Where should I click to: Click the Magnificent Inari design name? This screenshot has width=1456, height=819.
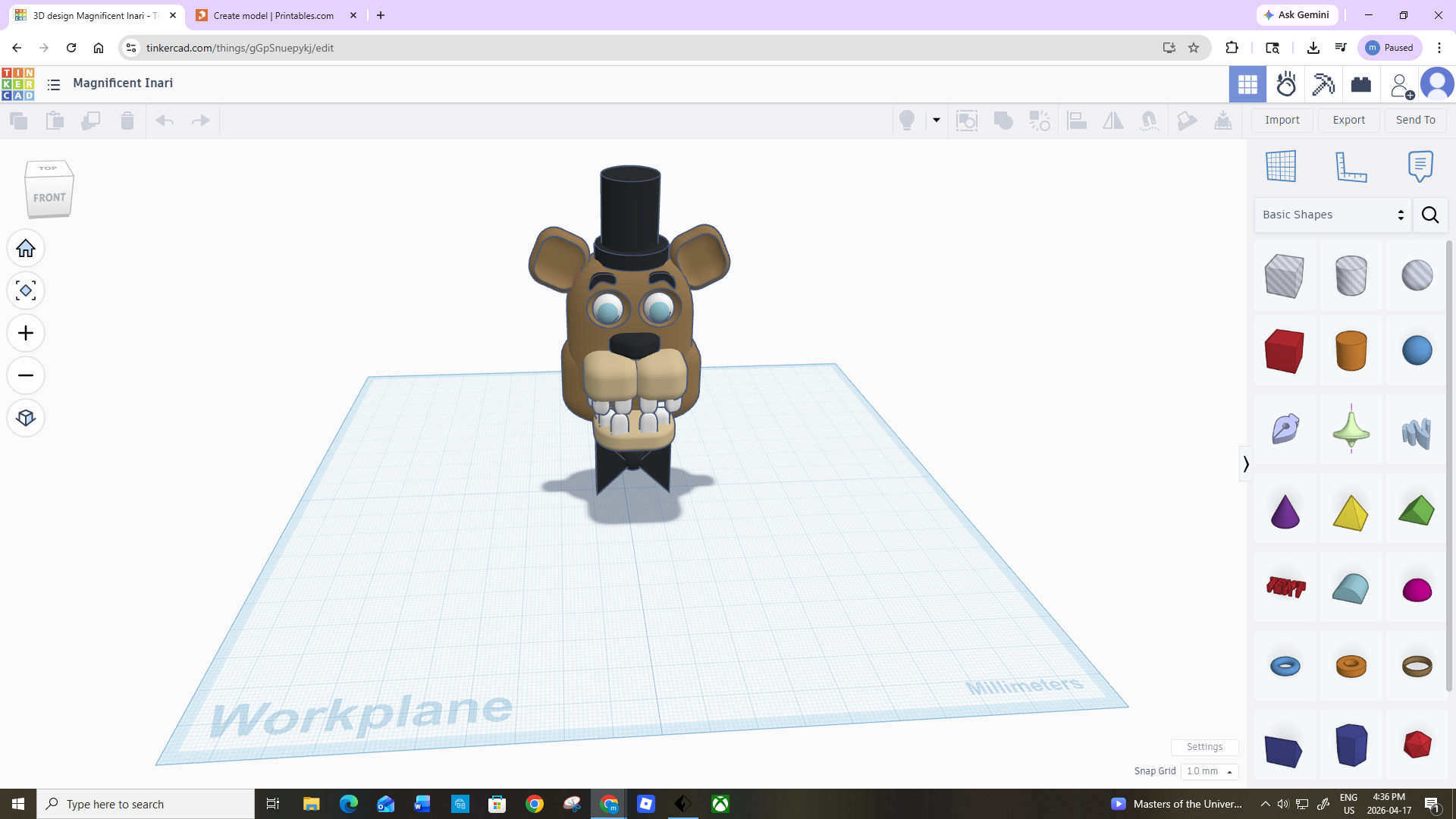[123, 83]
